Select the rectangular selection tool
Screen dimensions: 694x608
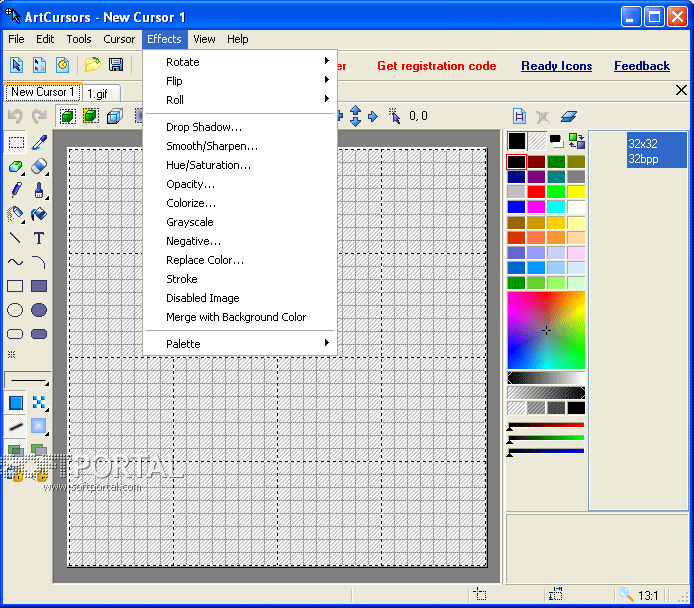(x=16, y=142)
